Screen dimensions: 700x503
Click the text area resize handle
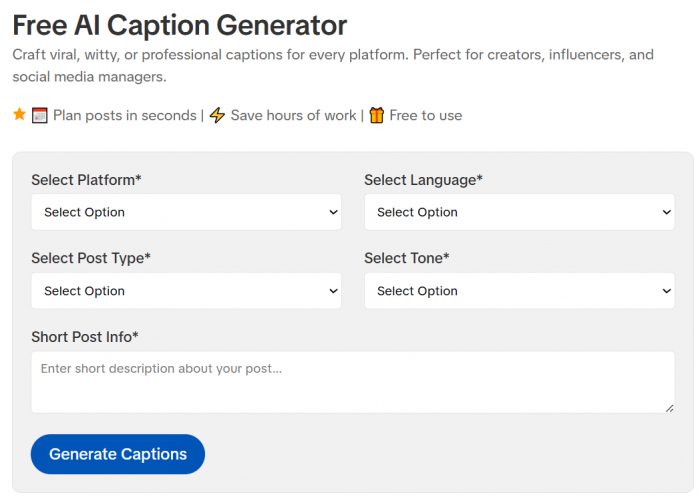669,408
